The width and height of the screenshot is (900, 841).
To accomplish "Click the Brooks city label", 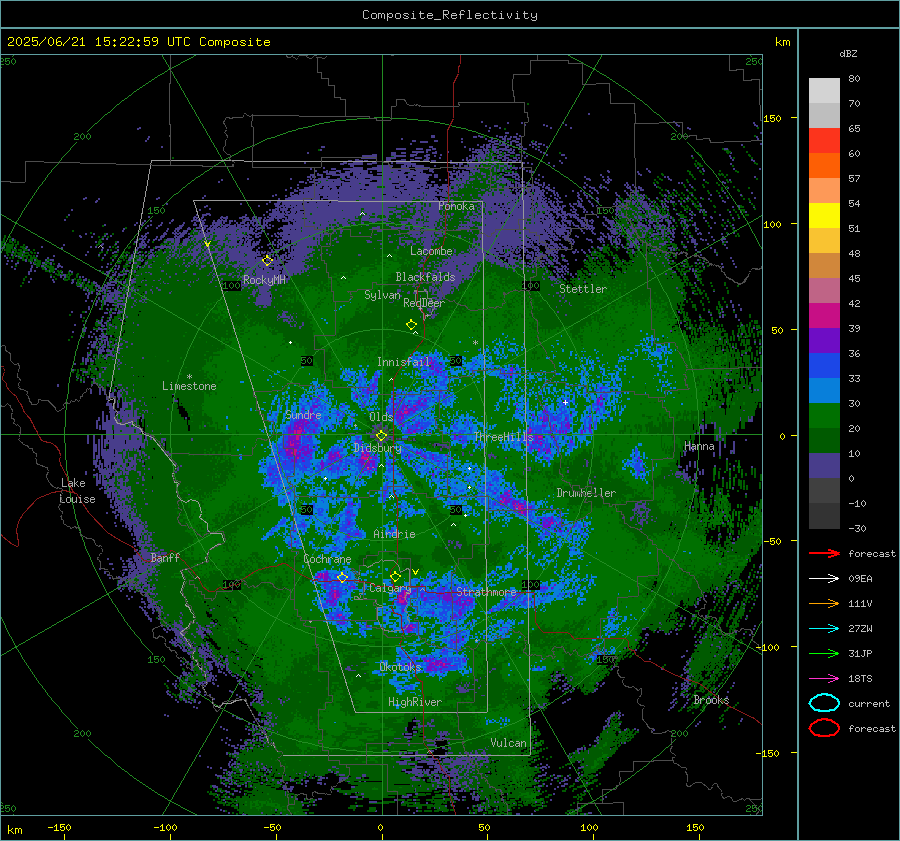I will (711, 700).
